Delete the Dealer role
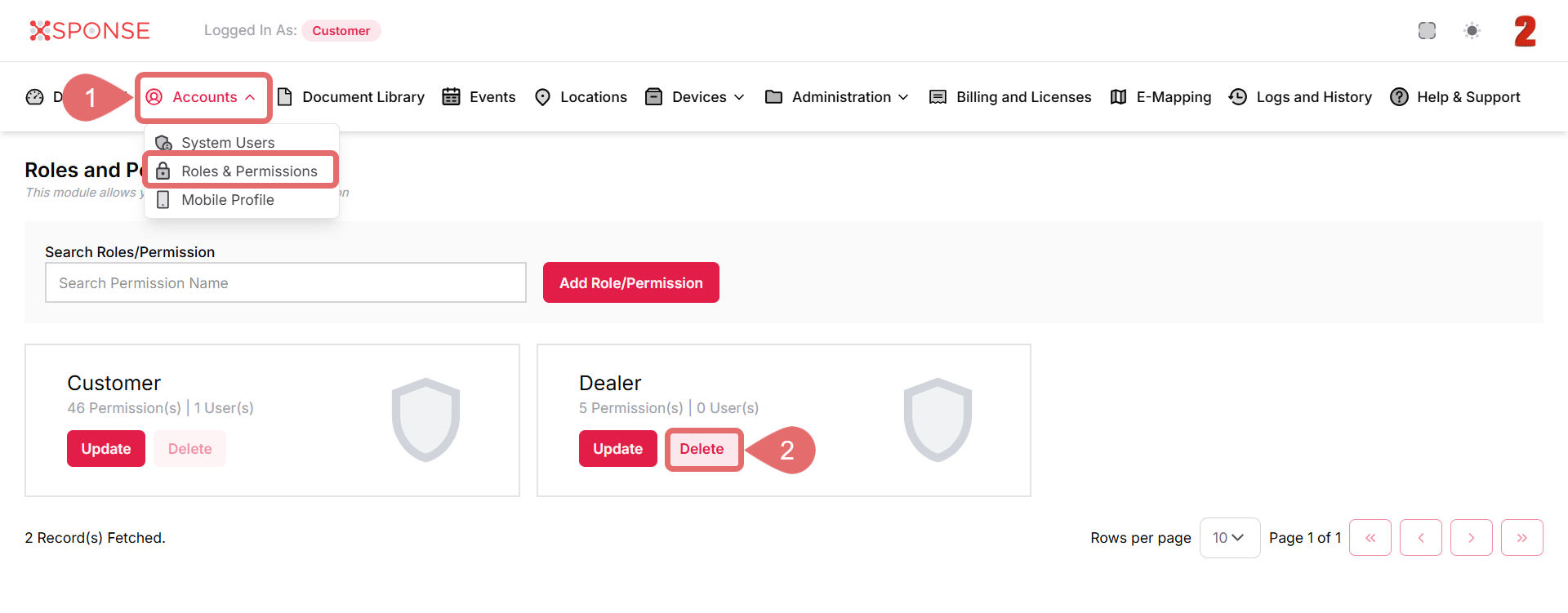The image size is (1568, 613). click(702, 449)
